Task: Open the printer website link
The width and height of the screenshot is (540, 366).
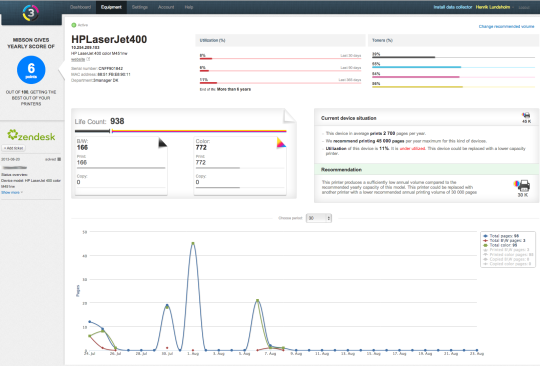Action: pos(78,59)
